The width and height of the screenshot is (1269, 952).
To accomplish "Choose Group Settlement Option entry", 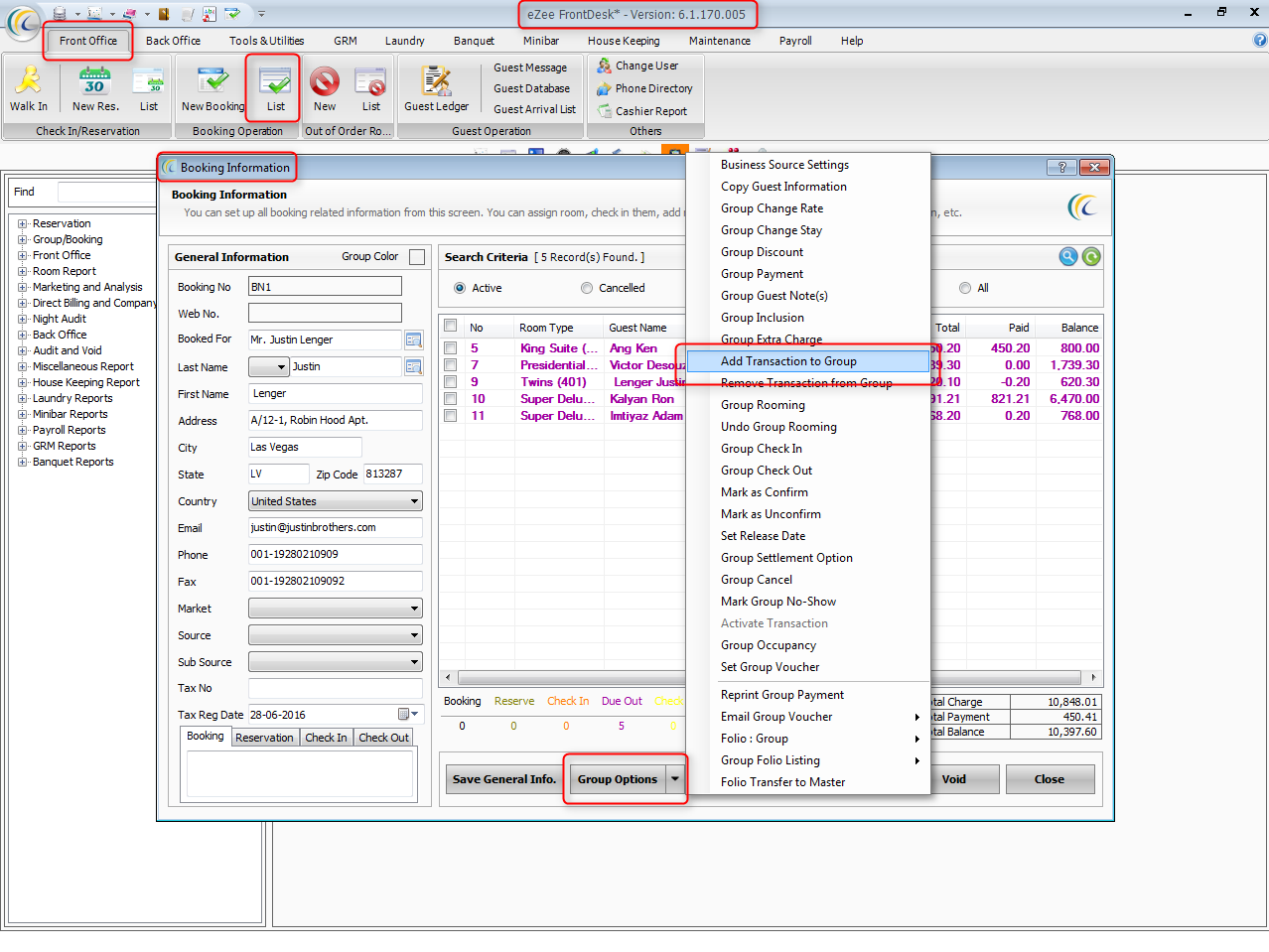I will (x=808, y=558).
